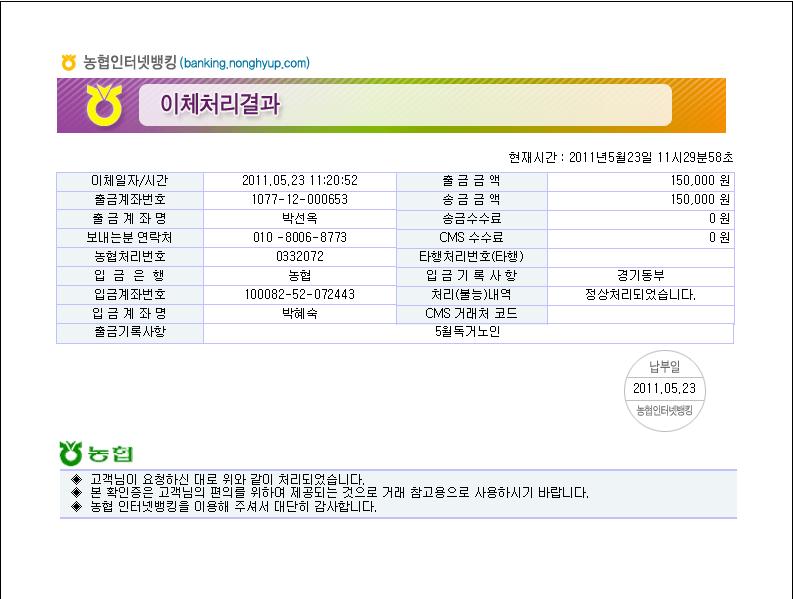
Task: Select the CMS 수수료 label
Action: [x=471, y=237]
